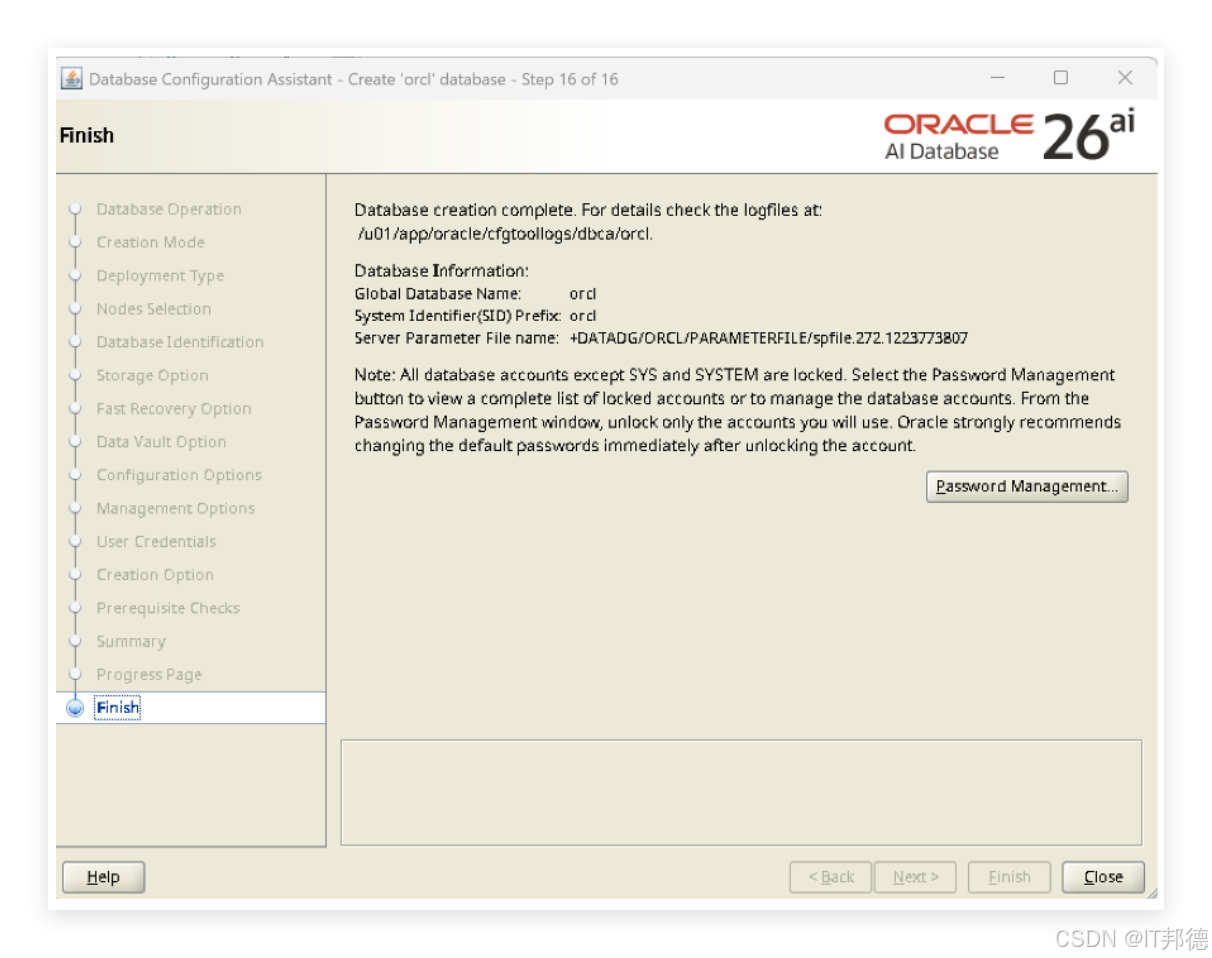Click the blue Finish step bullet icon
Viewport: 1212px width, 958px height.
pyautogui.click(x=74, y=708)
